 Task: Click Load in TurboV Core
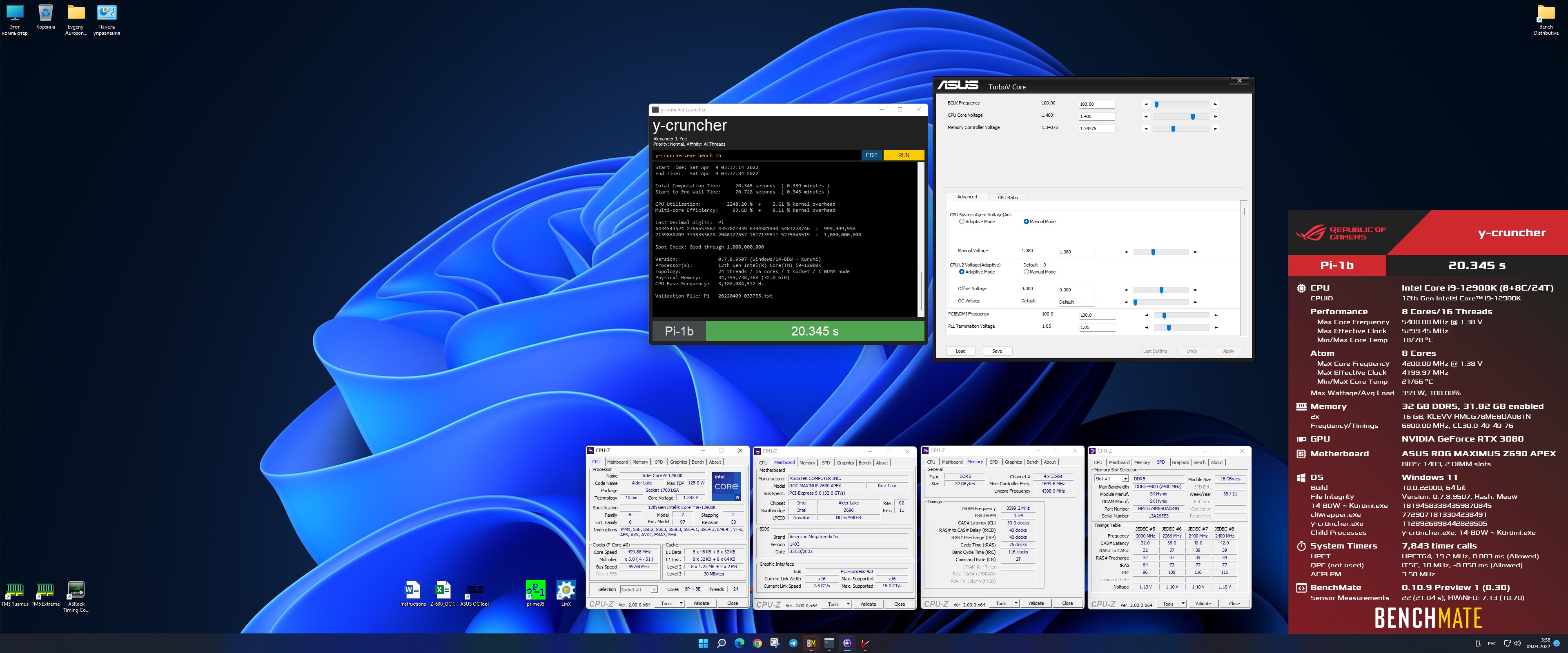pyautogui.click(x=960, y=351)
